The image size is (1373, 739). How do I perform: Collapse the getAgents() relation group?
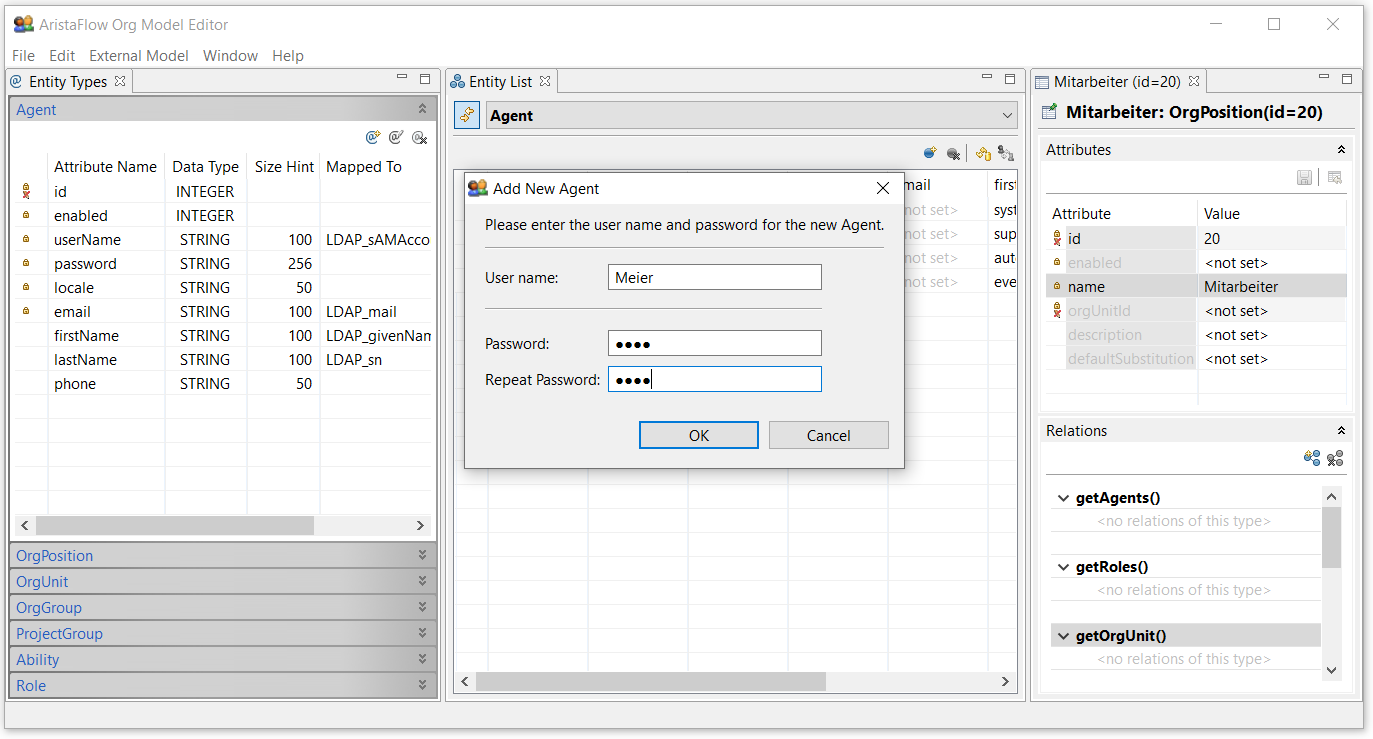(x=1062, y=498)
